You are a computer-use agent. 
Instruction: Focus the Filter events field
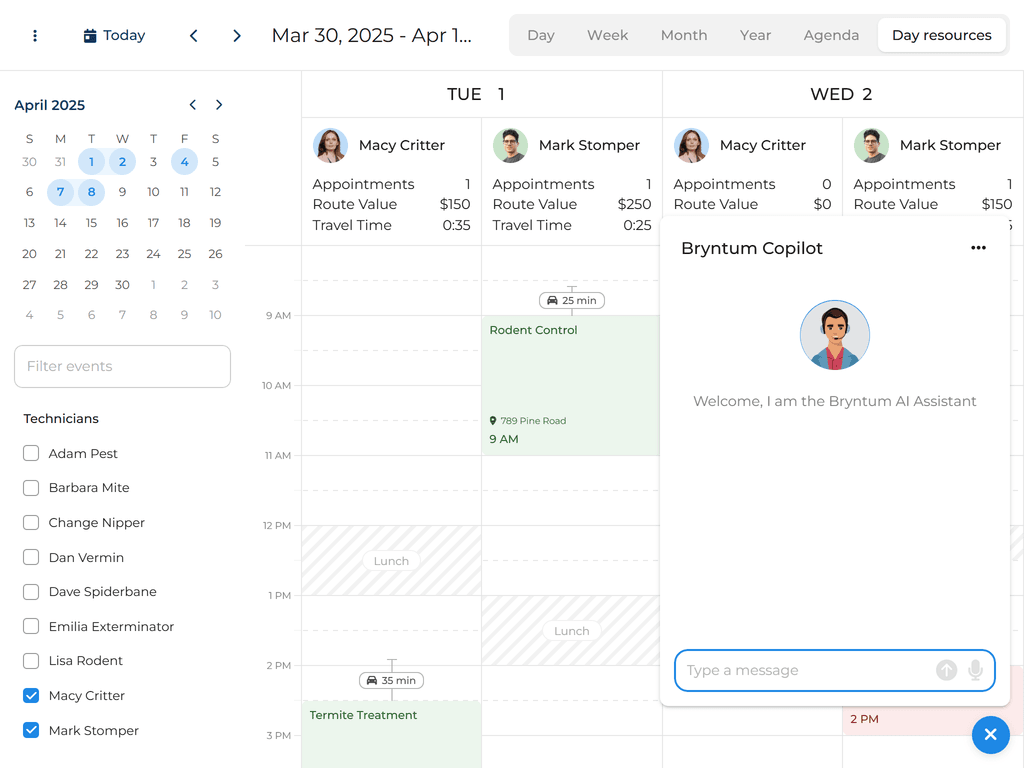pos(122,367)
